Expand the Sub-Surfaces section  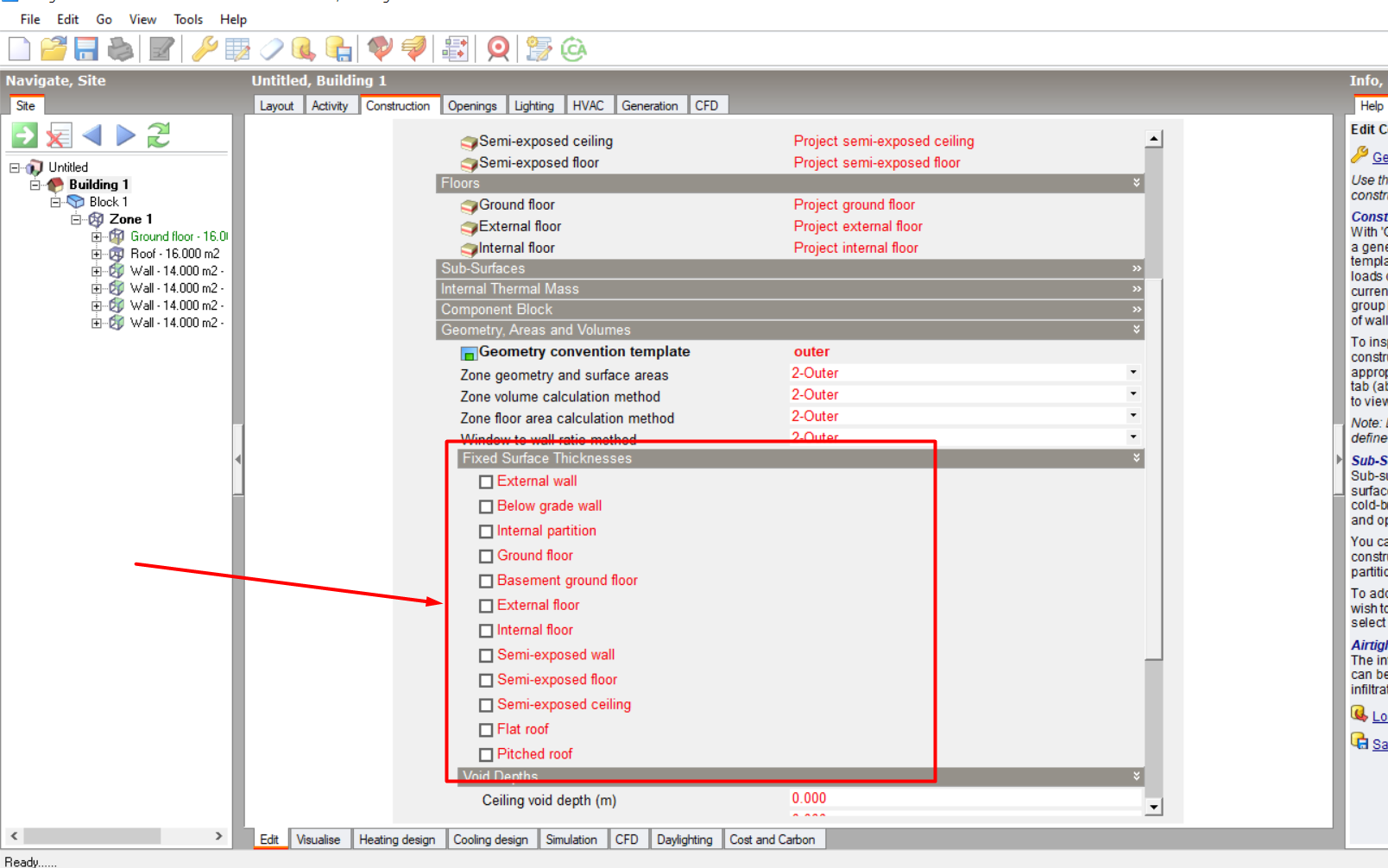click(1137, 268)
